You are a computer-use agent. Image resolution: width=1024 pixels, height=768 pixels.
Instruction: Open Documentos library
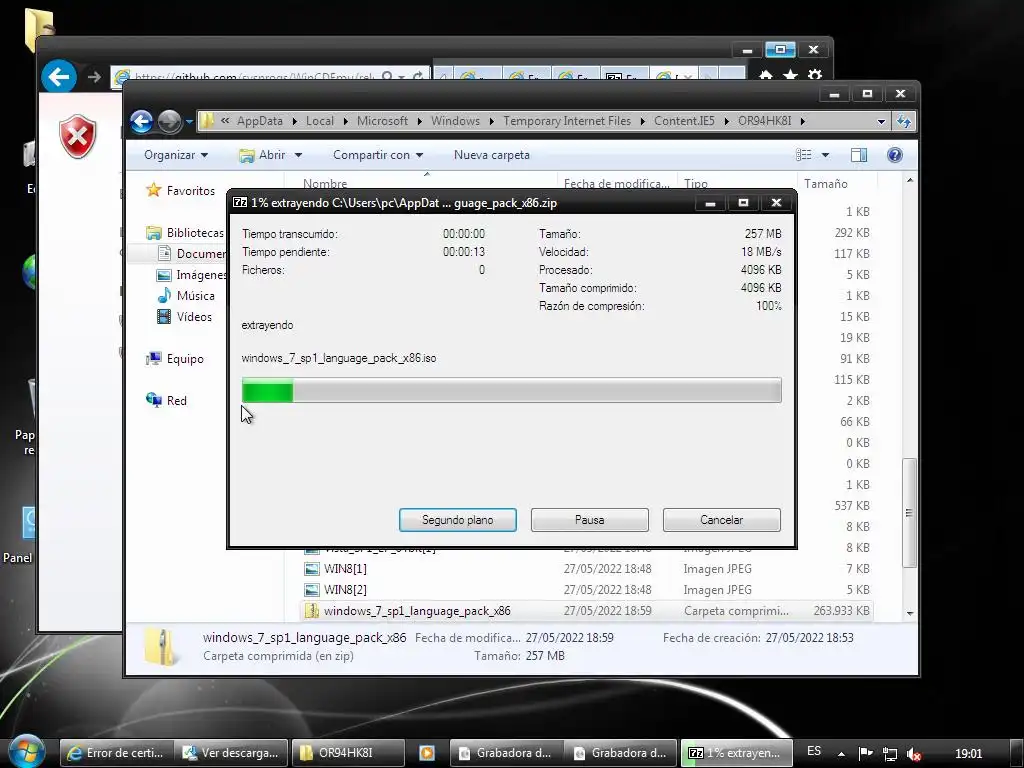[191, 253]
